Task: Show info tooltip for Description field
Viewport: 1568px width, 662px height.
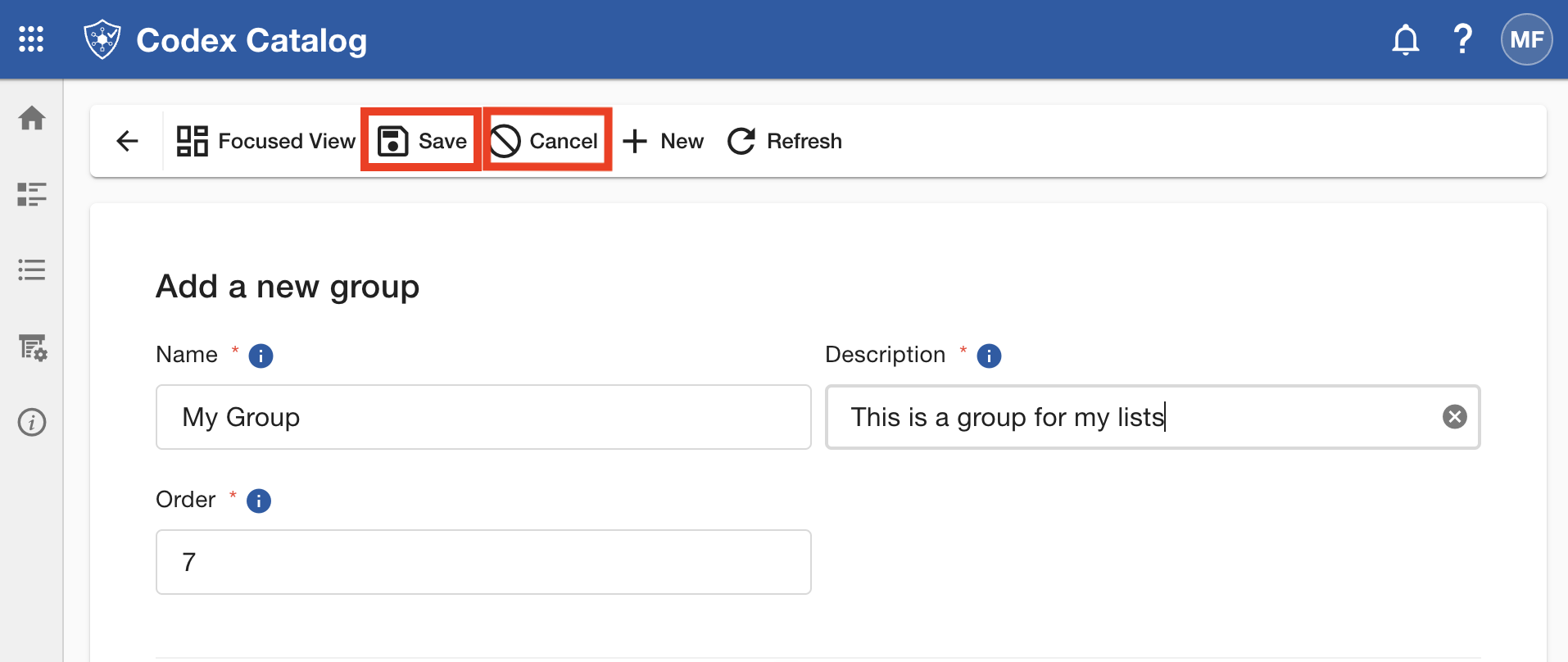Action: (989, 356)
